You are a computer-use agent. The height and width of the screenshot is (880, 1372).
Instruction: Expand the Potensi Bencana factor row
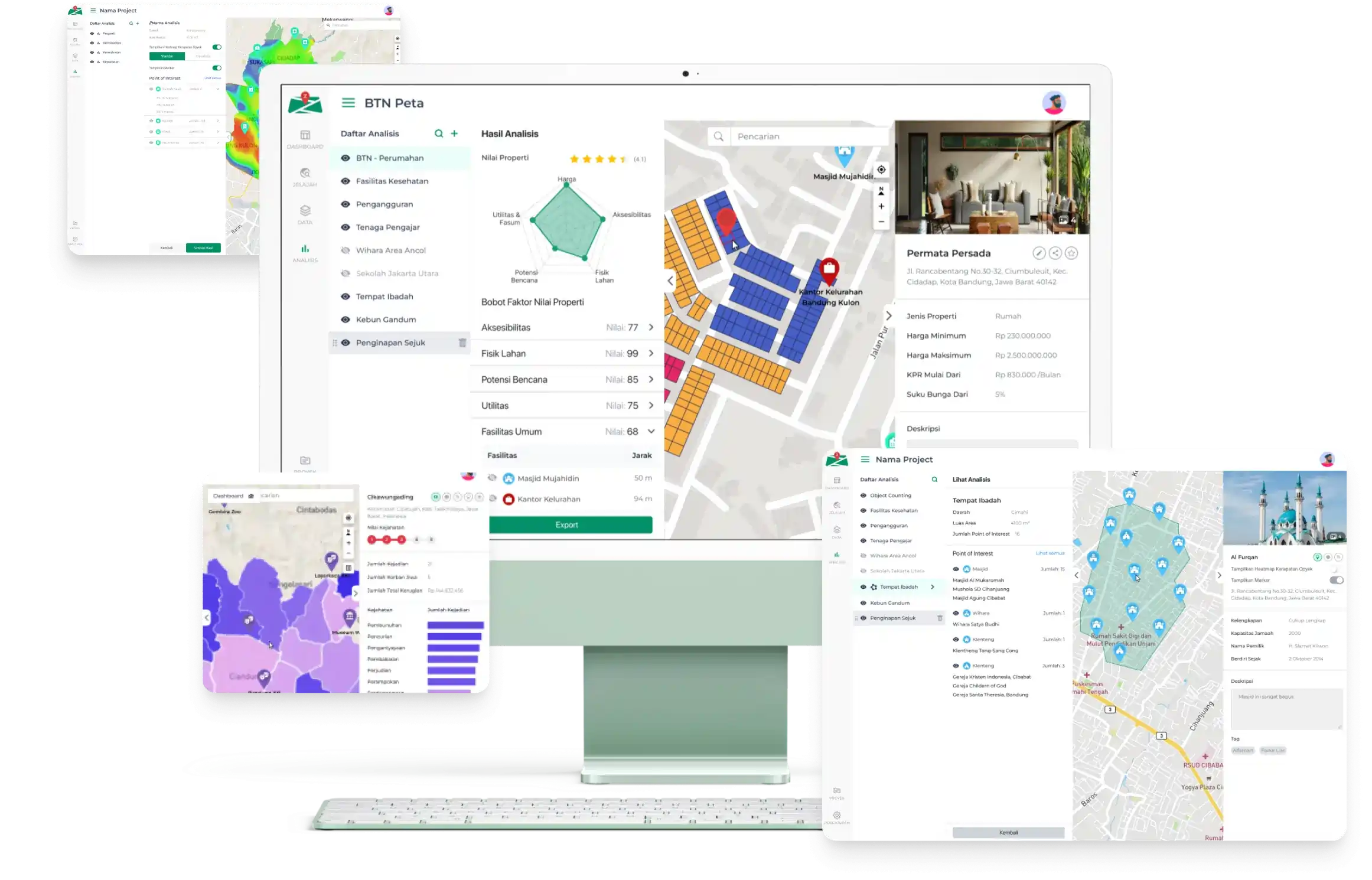651,379
